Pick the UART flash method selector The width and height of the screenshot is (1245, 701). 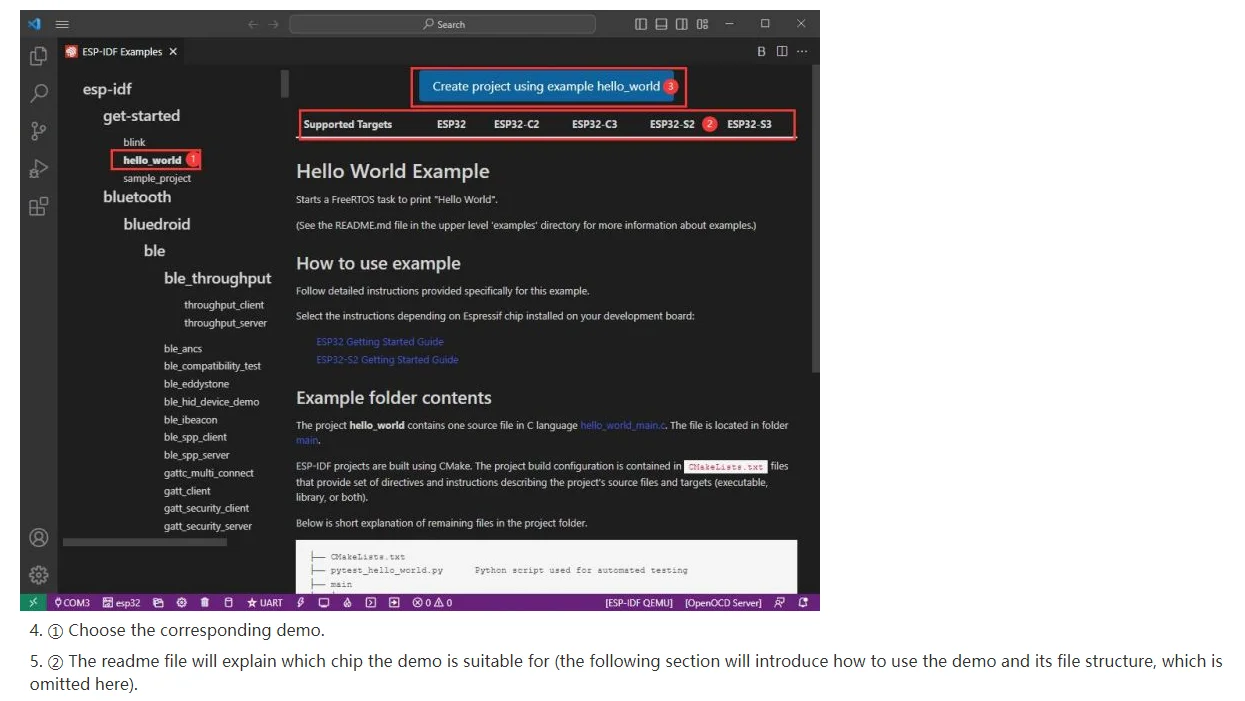pos(265,603)
